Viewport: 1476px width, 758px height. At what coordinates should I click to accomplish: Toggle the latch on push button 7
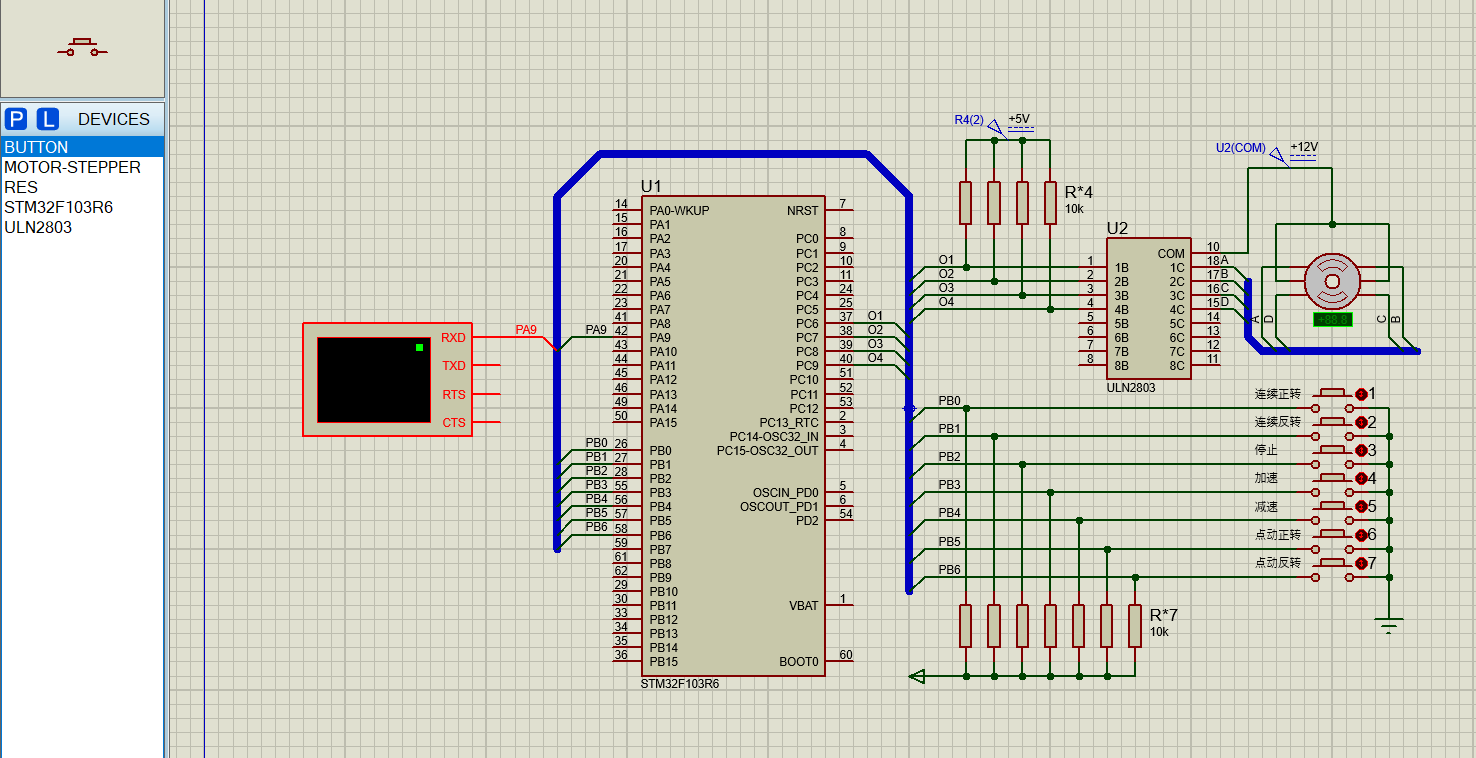point(1361,564)
